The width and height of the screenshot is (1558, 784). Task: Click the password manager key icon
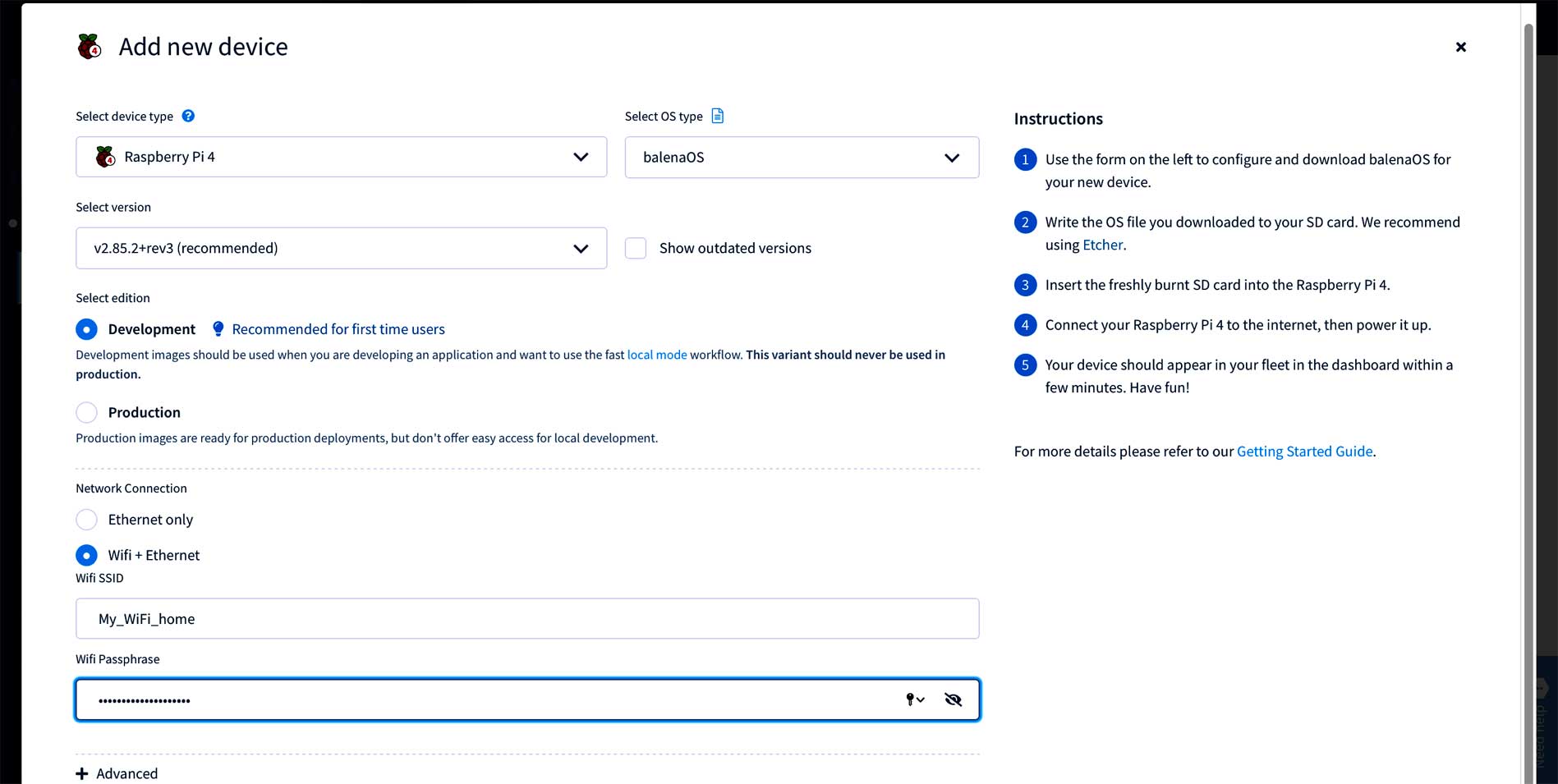click(x=913, y=699)
